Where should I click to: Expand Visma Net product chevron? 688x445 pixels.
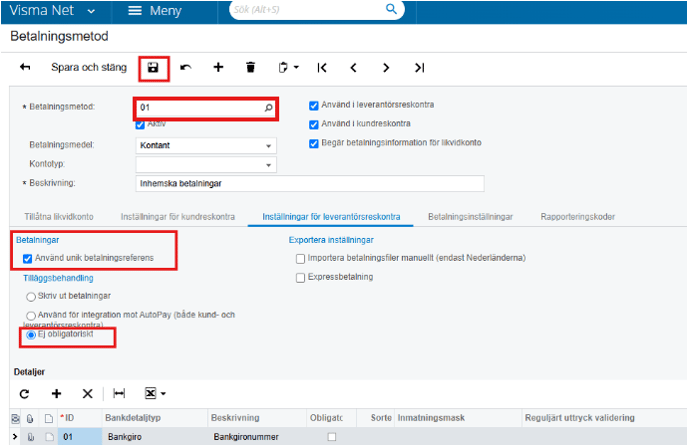91,11
